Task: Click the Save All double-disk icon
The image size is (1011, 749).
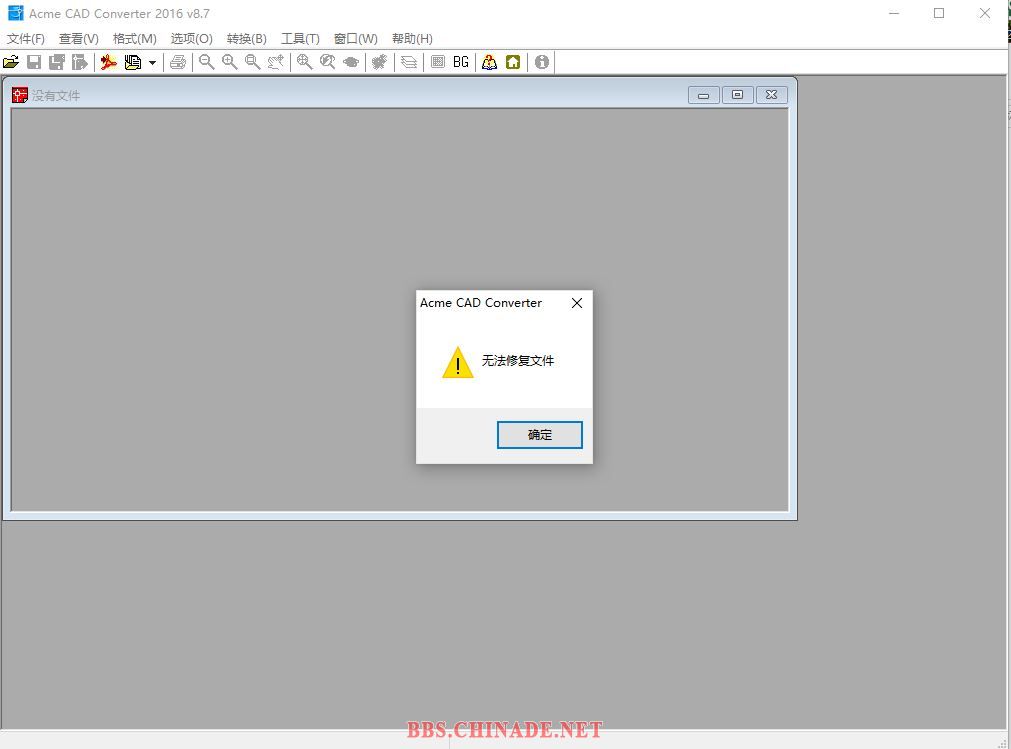Action: 57,62
